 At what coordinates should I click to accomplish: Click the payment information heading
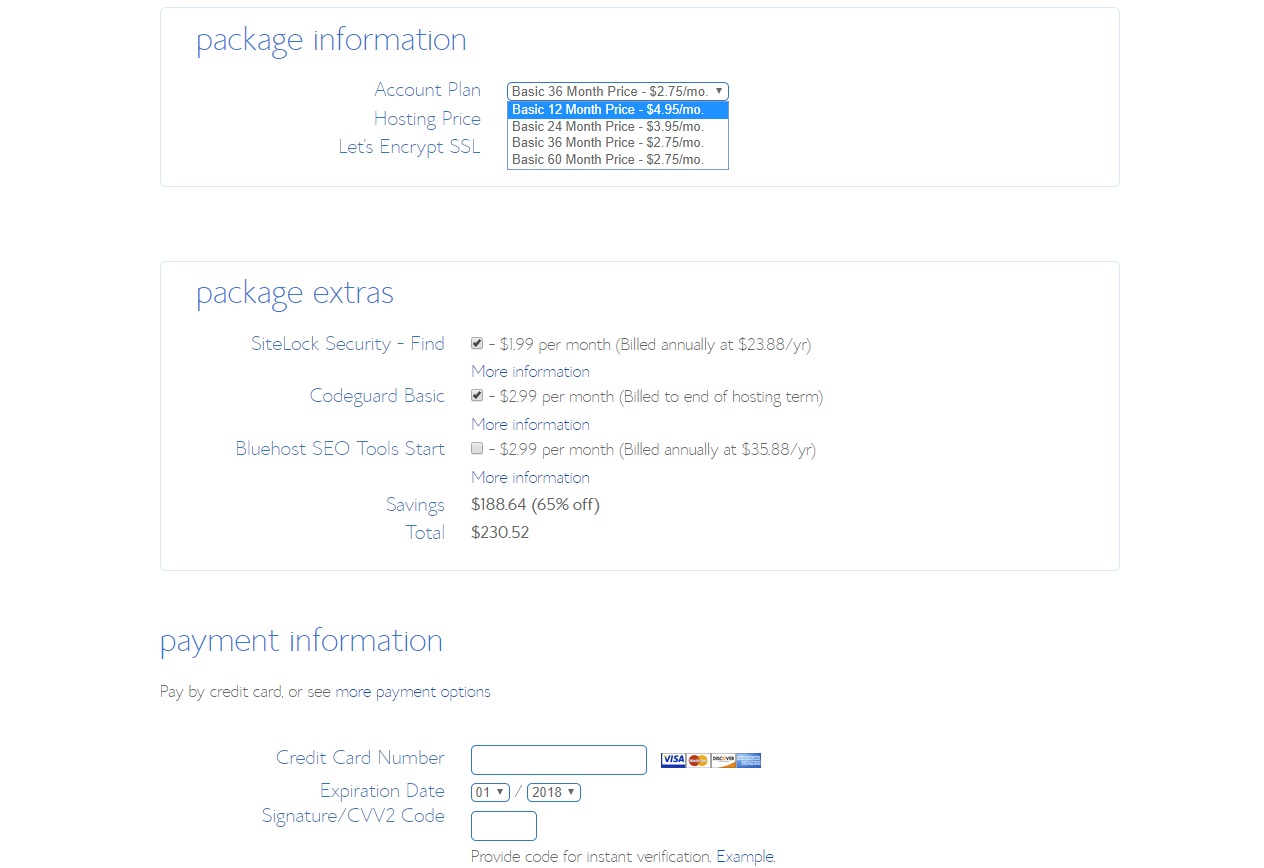click(x=301, y=640)
